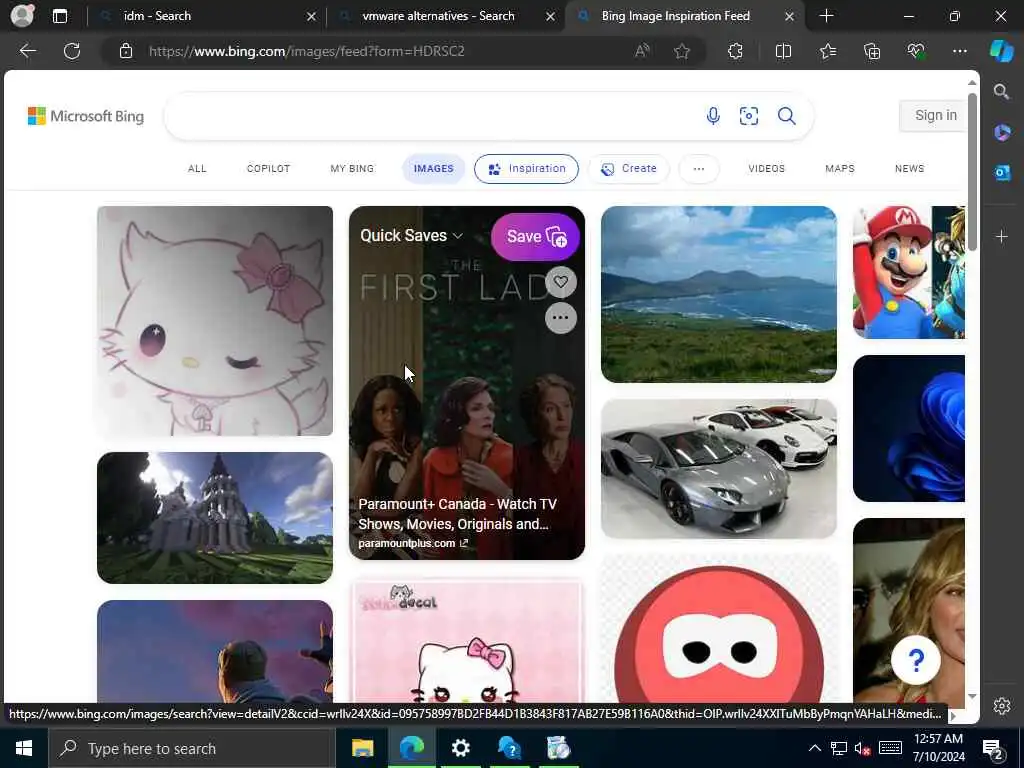The height and width of the screenshot is (768, 1024).
Task: View site information lock icon
Action: pyautogui.click(x=126, y=51)
